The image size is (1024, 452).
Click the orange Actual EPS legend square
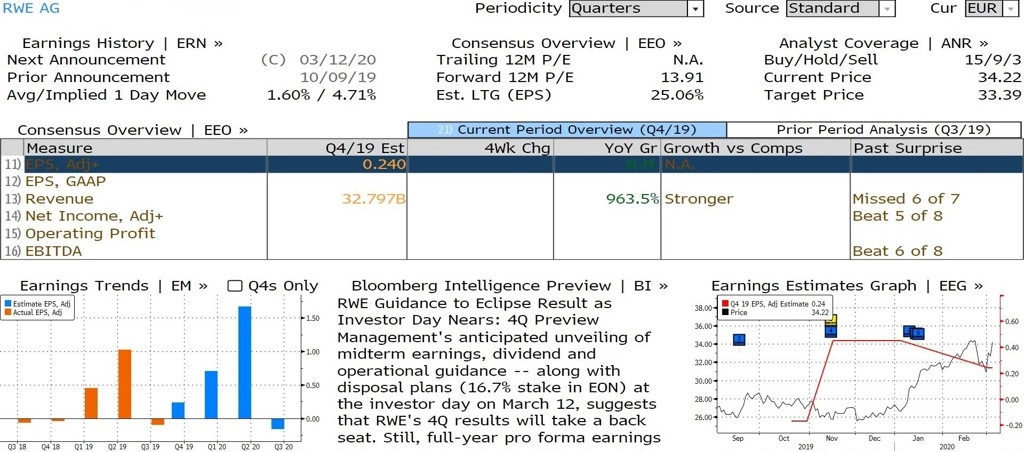click(x=7, y=313)
